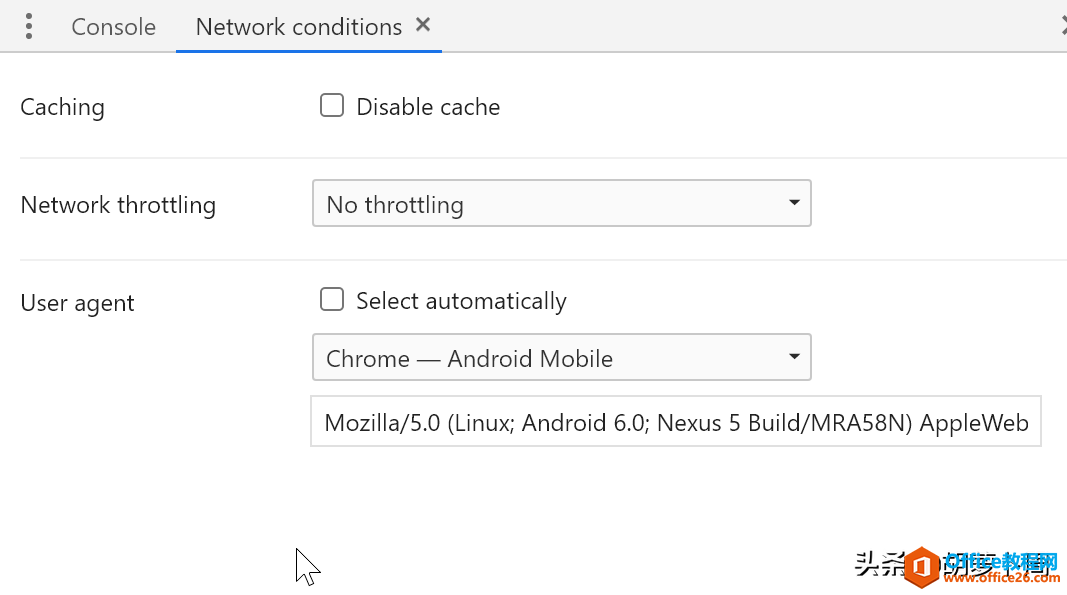Click the arrow on the throttling selector
The width and height of the screenshot is (1067, 595).
click(x=794, y=203)
